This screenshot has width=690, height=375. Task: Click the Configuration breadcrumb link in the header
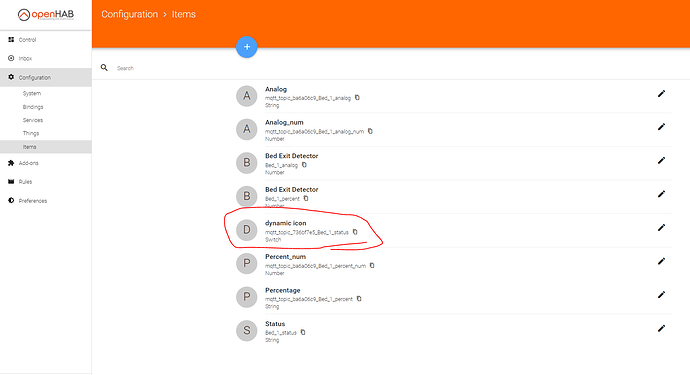pyautogui.click(x=129, y=14)
